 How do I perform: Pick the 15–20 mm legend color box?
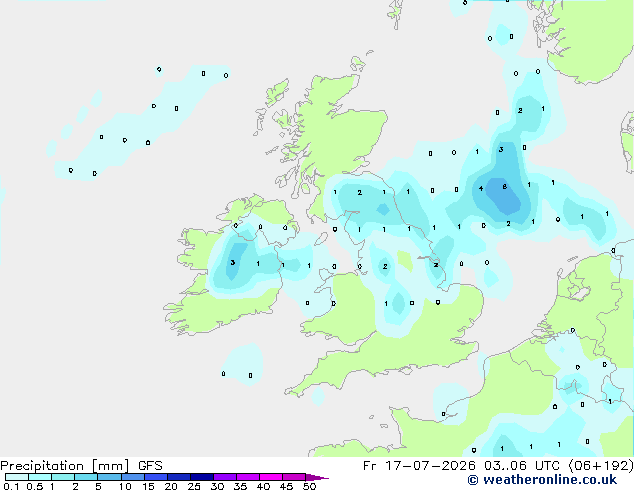(x=156, y=477)
